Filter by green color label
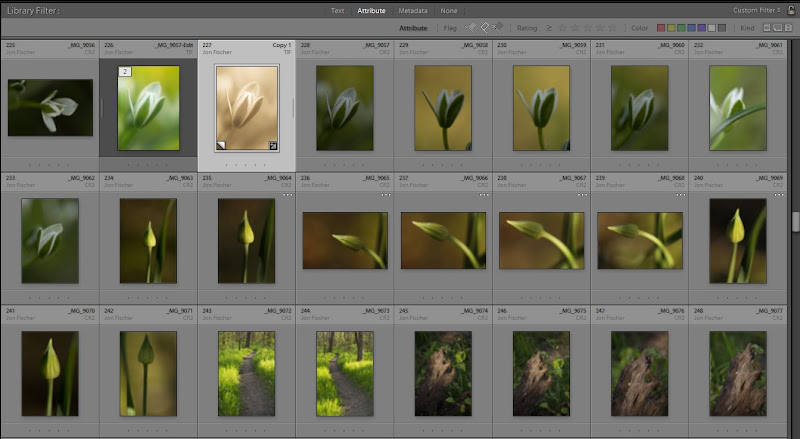Screen dimensions: 800x439 point(682,28)
